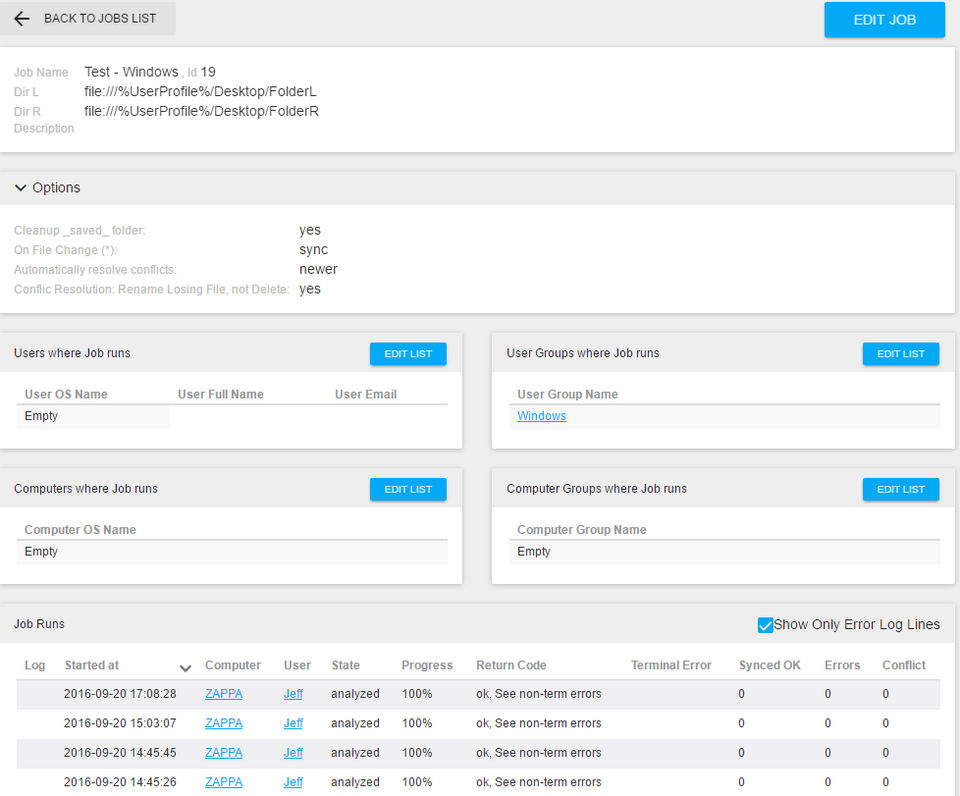
Task: Click the User Full Name header
Action: (x=220, y=394)
